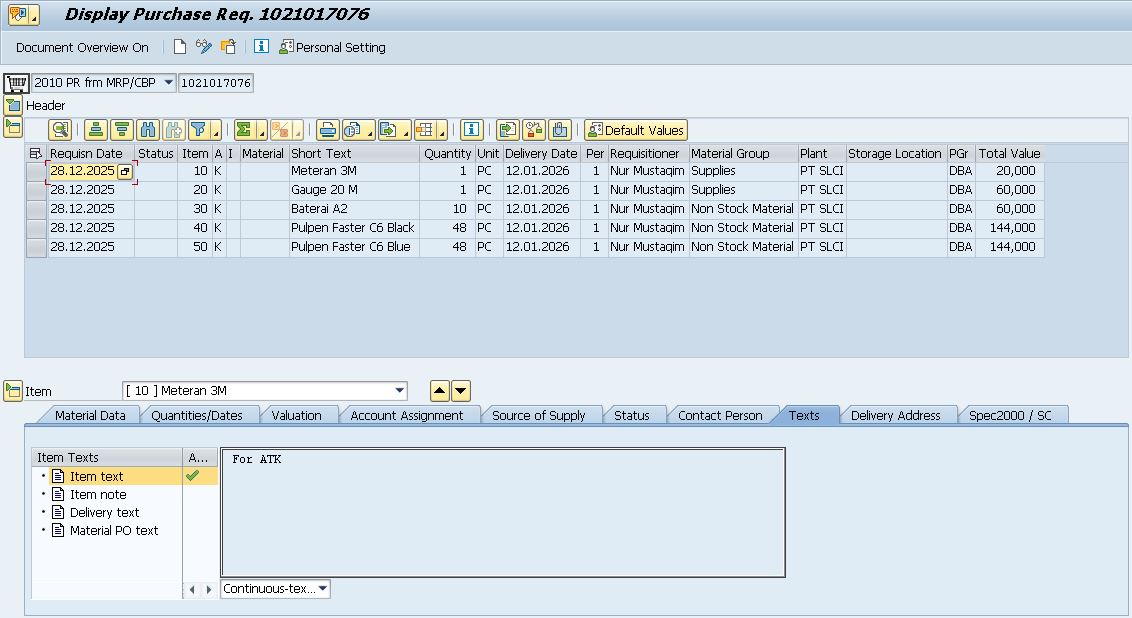Click the Print icon in item toolbar
The image size is (1132, 618).
coord(327,130)
